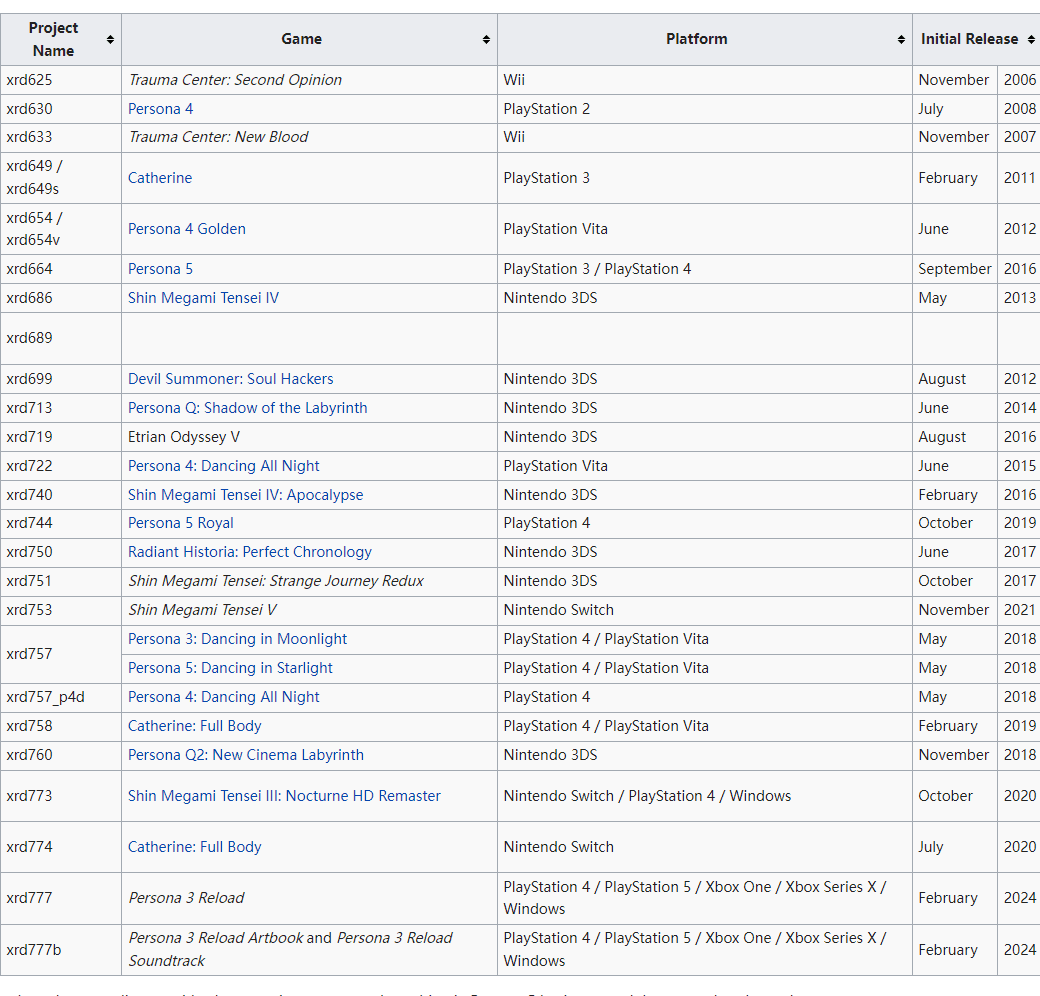1040x996 pixels.
Task: Click the July month cell in xrd630 row
Action: click(954, 109)
